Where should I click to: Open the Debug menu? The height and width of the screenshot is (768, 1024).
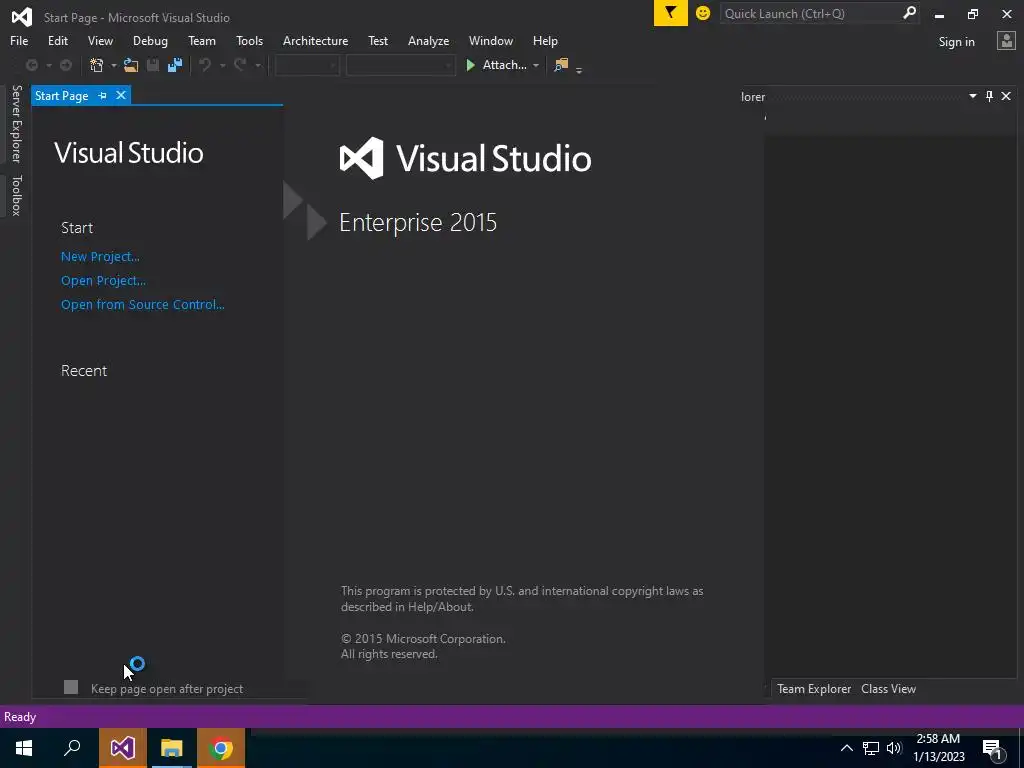tap(150, 40)
